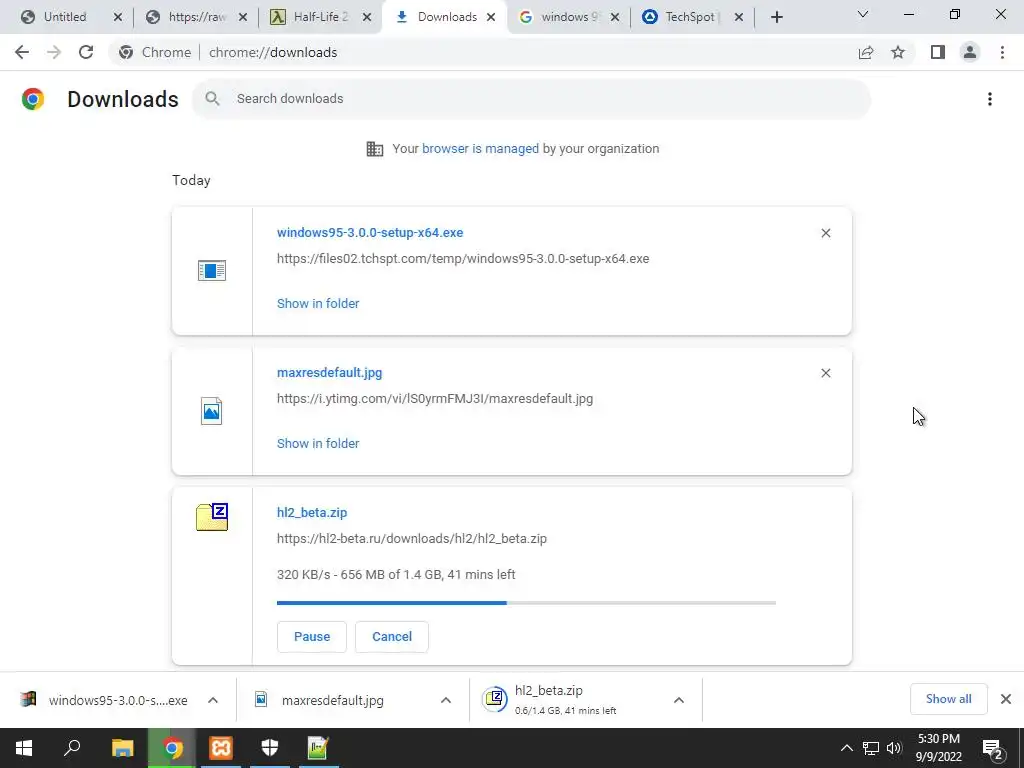
Task: Open the side panel icon in toolbar
Action: click(x=938, y=52)
